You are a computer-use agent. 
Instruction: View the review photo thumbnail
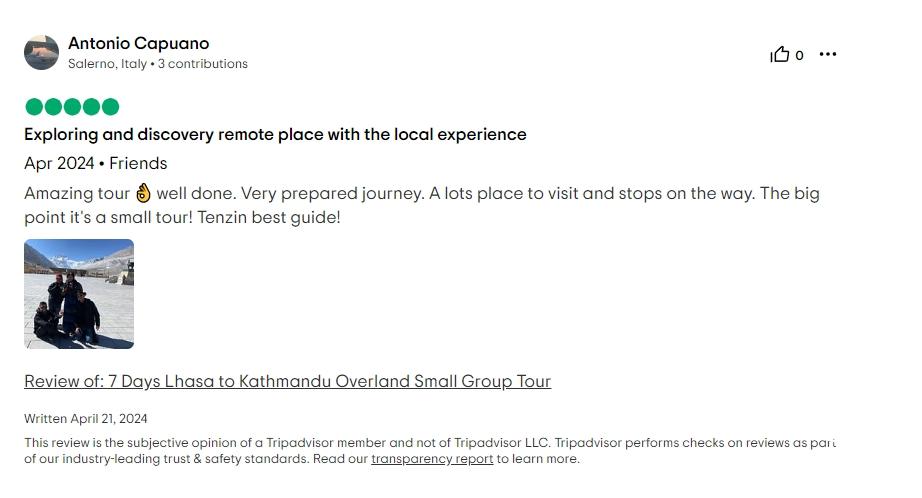[x=79, y=294]
